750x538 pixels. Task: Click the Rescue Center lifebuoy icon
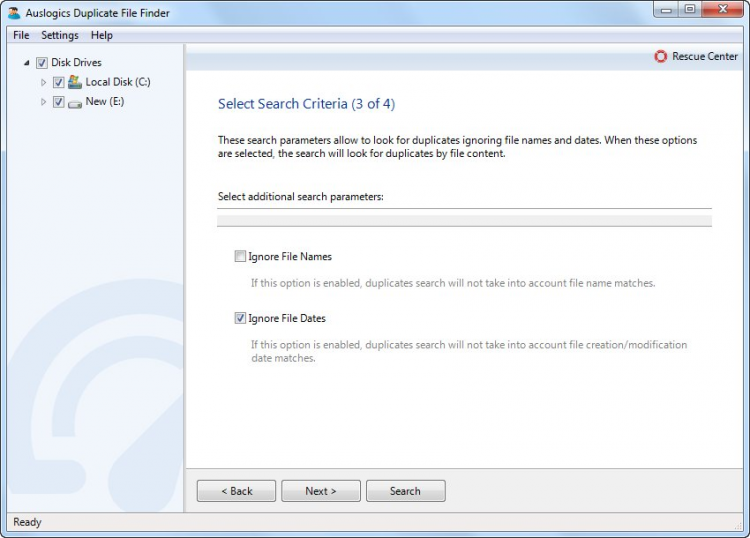[660, 57]
